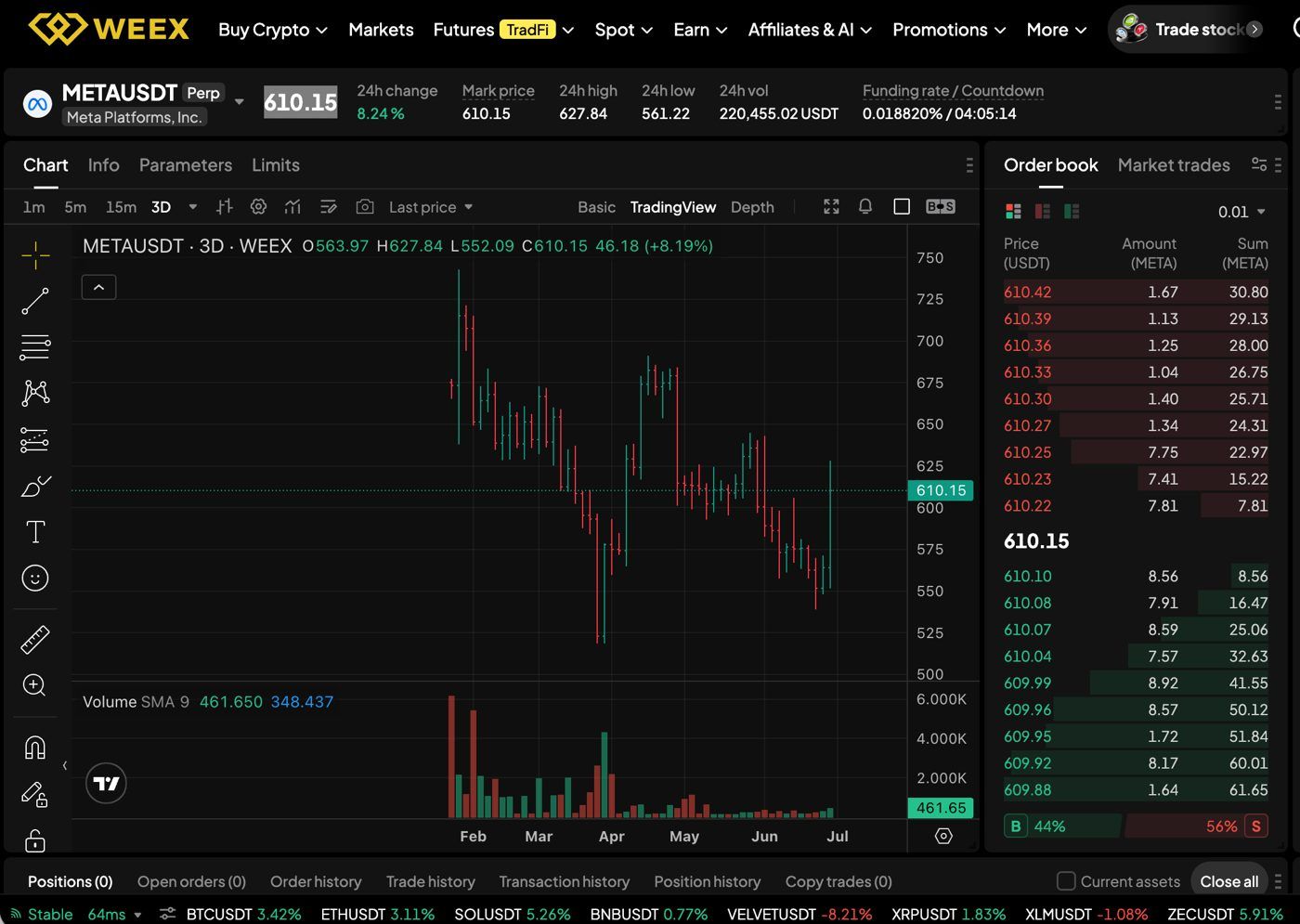Click ask price 610.42 row
Viewport: 1300px width, 924px height.
1136,292
